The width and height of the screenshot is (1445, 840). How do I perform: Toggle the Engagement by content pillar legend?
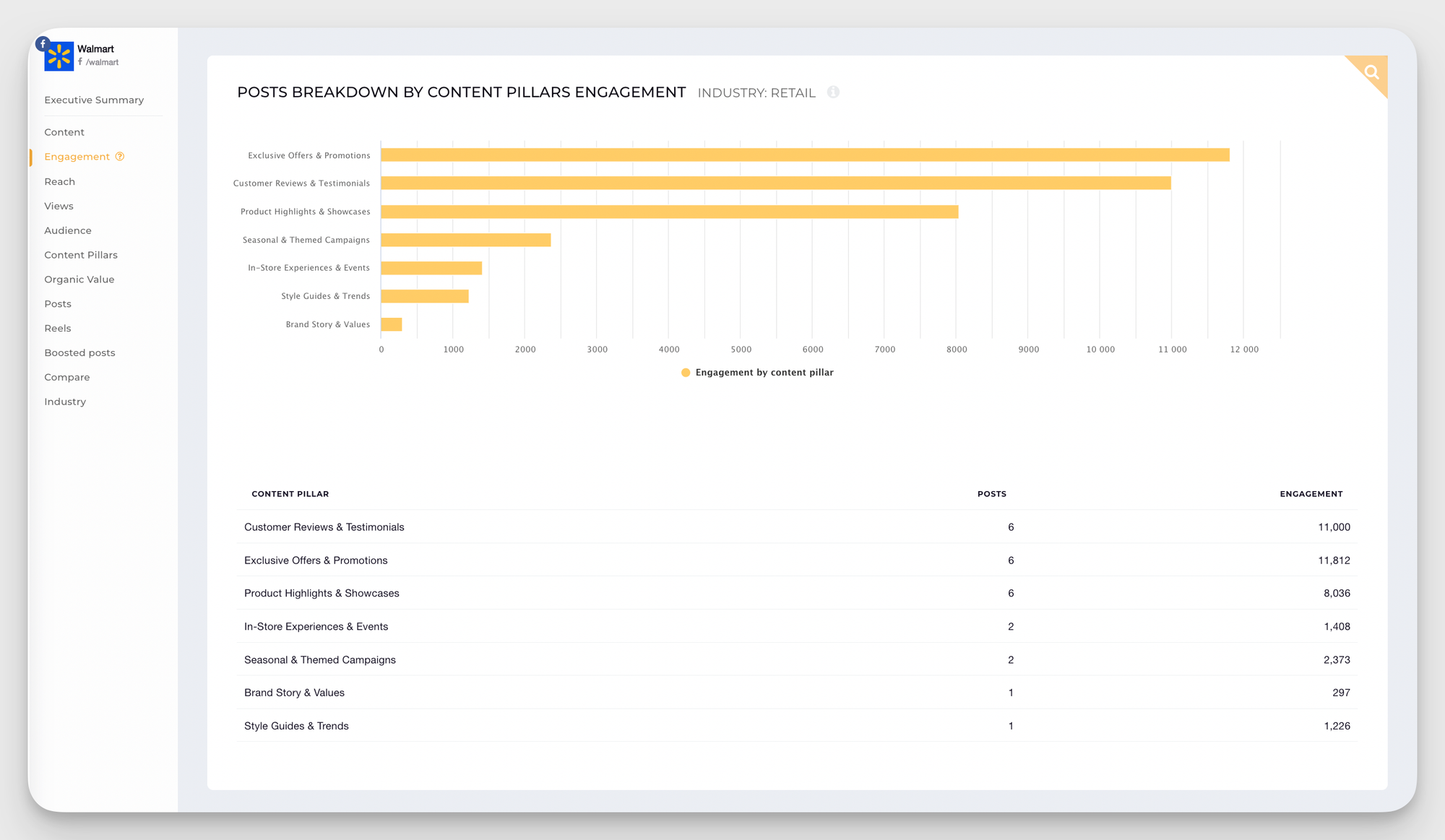coord(764,372)
